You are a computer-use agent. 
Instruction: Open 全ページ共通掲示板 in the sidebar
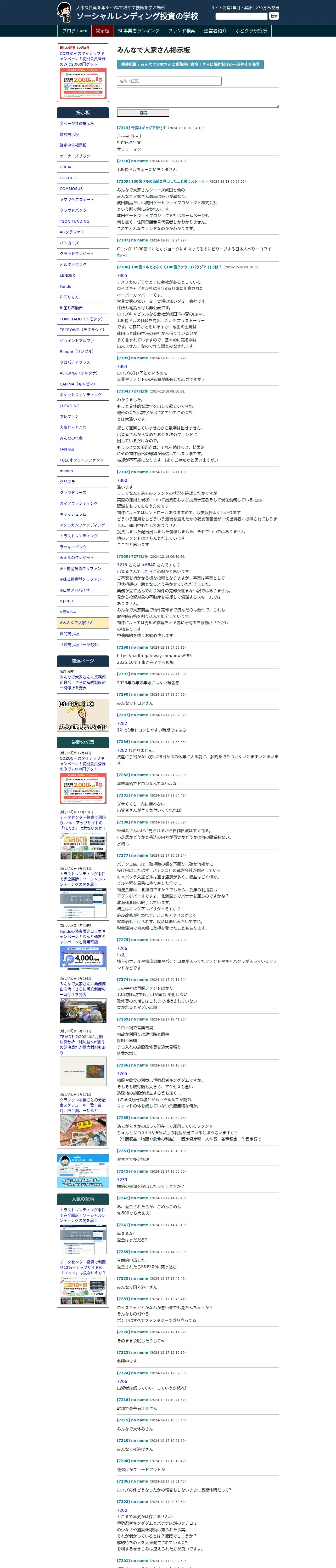(x=83, y=124)
